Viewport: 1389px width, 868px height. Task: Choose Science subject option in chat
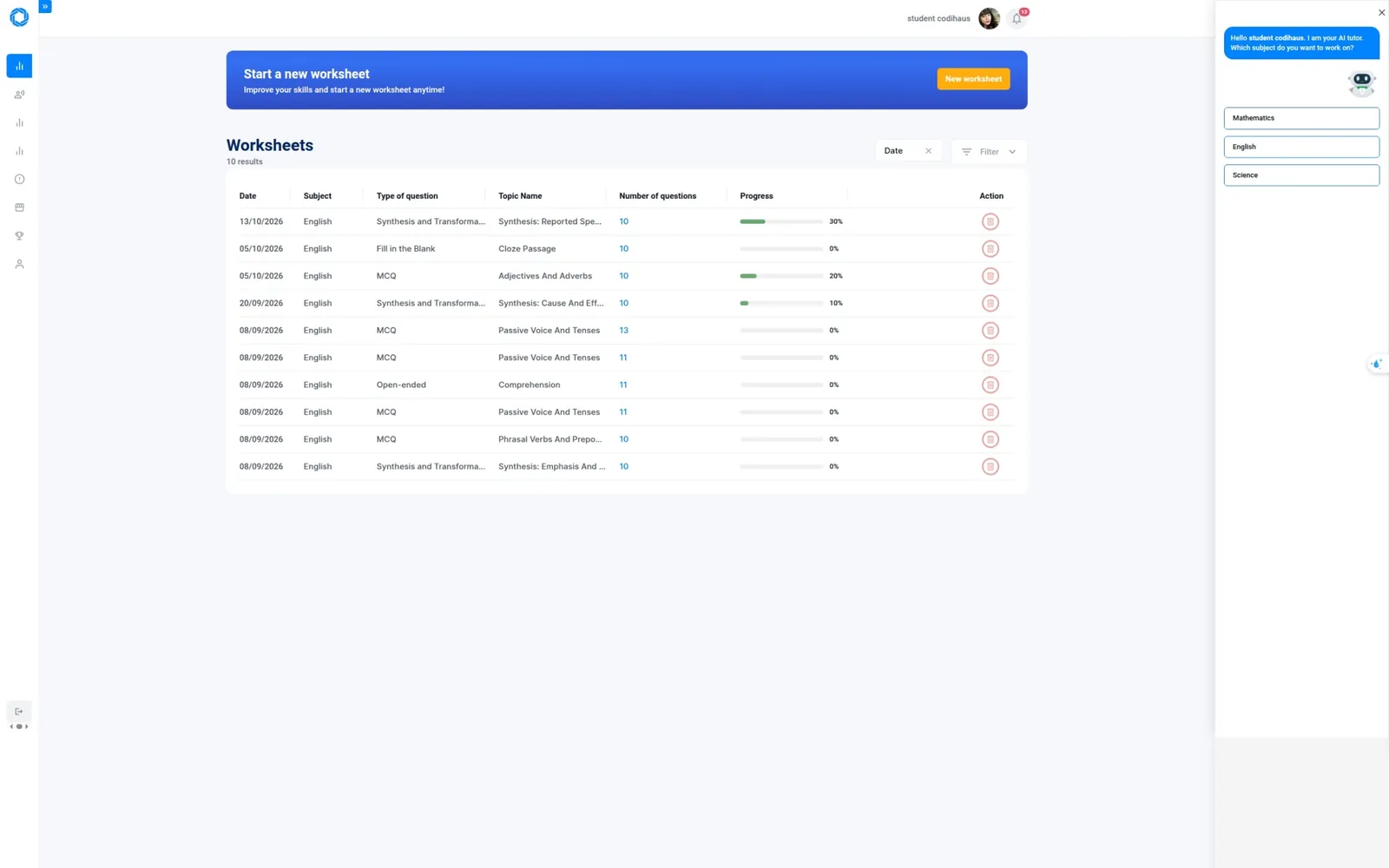click(x=1301, y=175)
